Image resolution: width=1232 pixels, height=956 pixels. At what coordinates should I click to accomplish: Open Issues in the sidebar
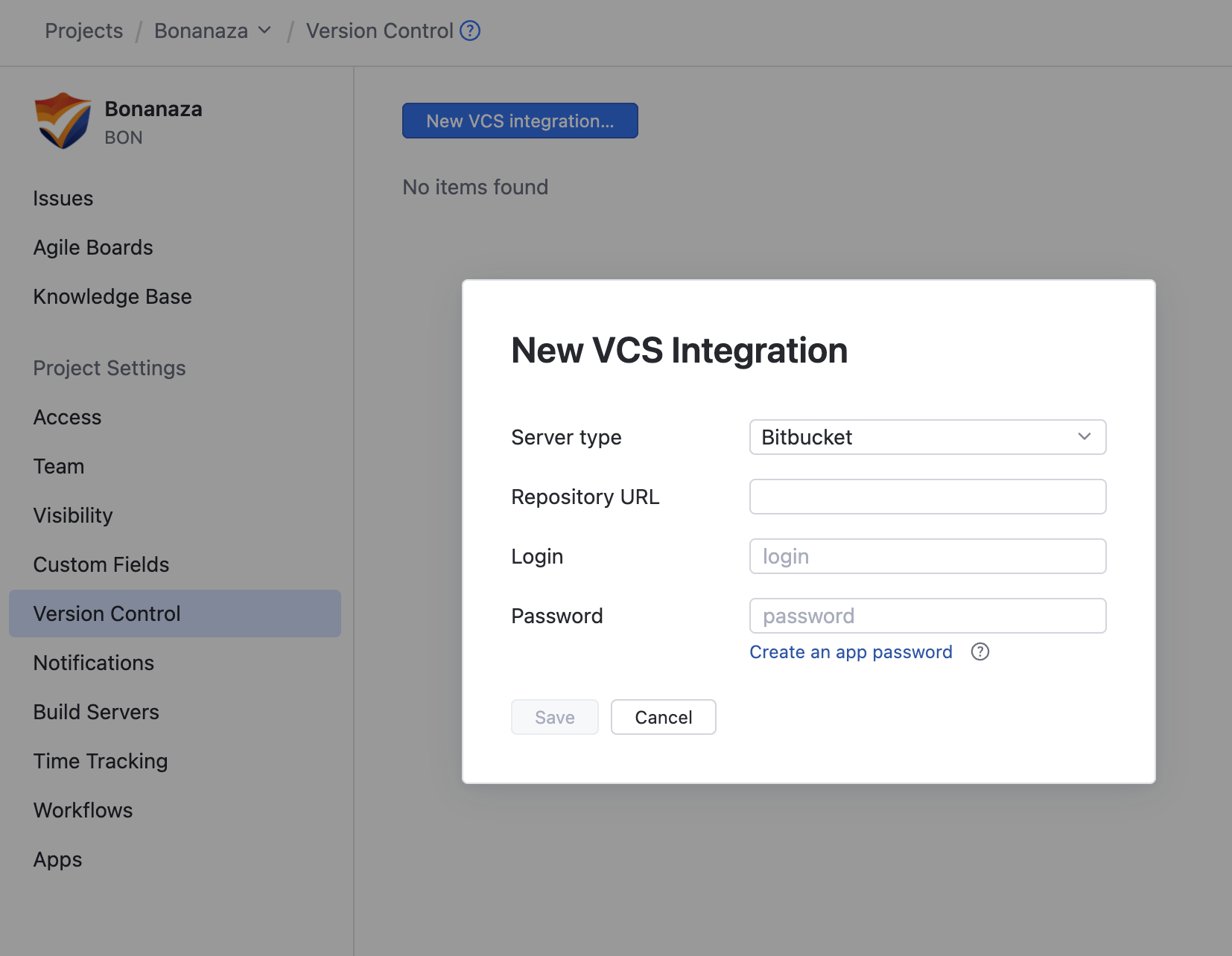click(x=63, y=199)
